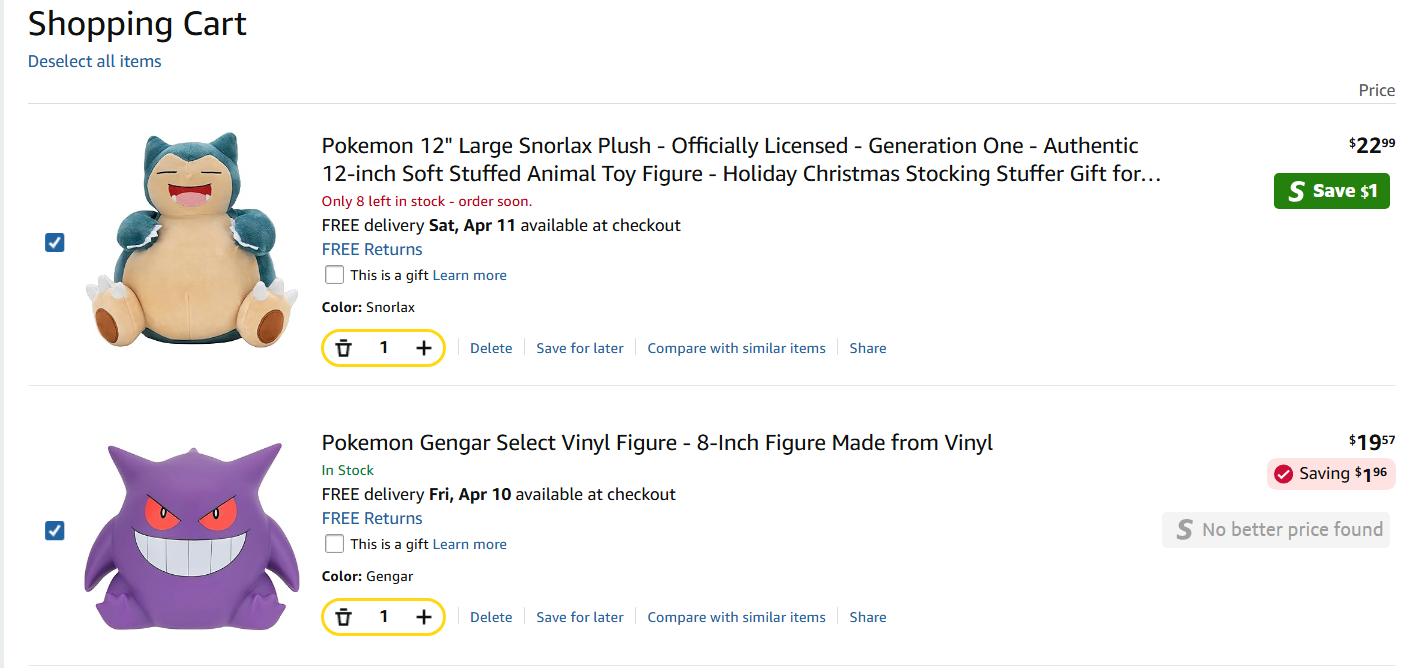
Task: Increase Gengar figure quantity with plus icon
Action: click(424, 617)
